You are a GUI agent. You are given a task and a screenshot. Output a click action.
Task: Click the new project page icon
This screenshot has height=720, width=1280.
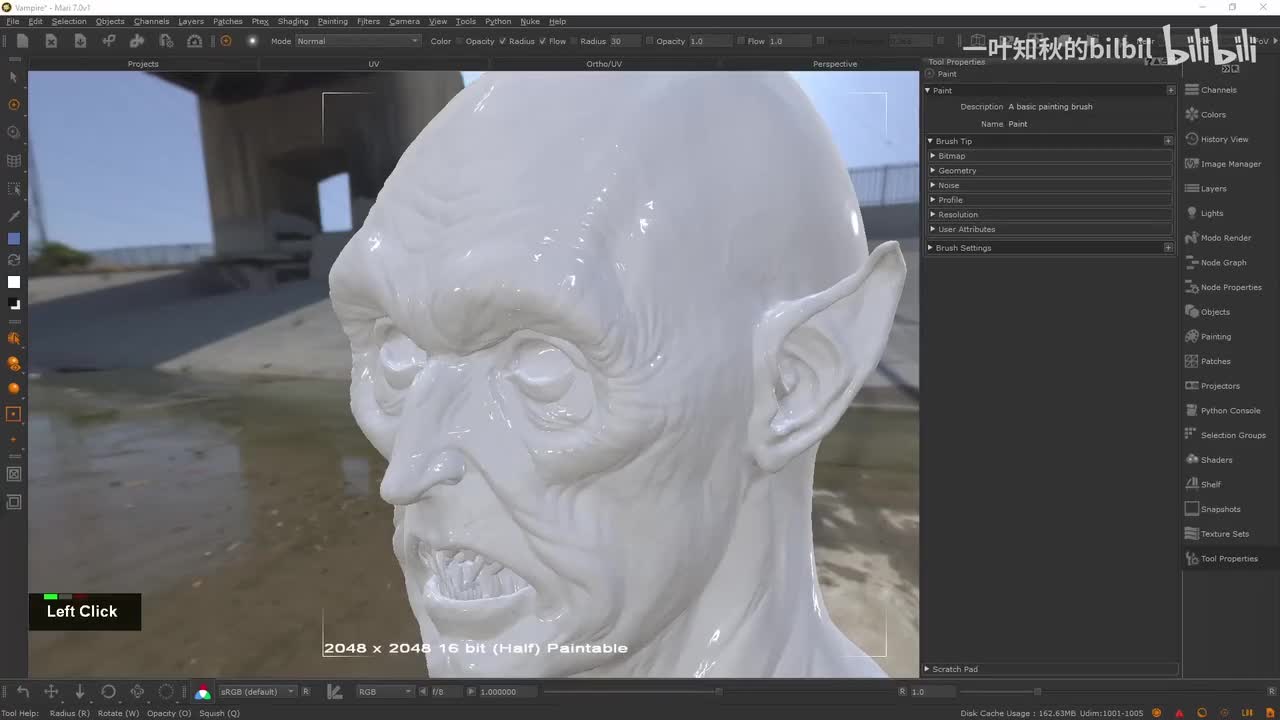coord(22,41)
